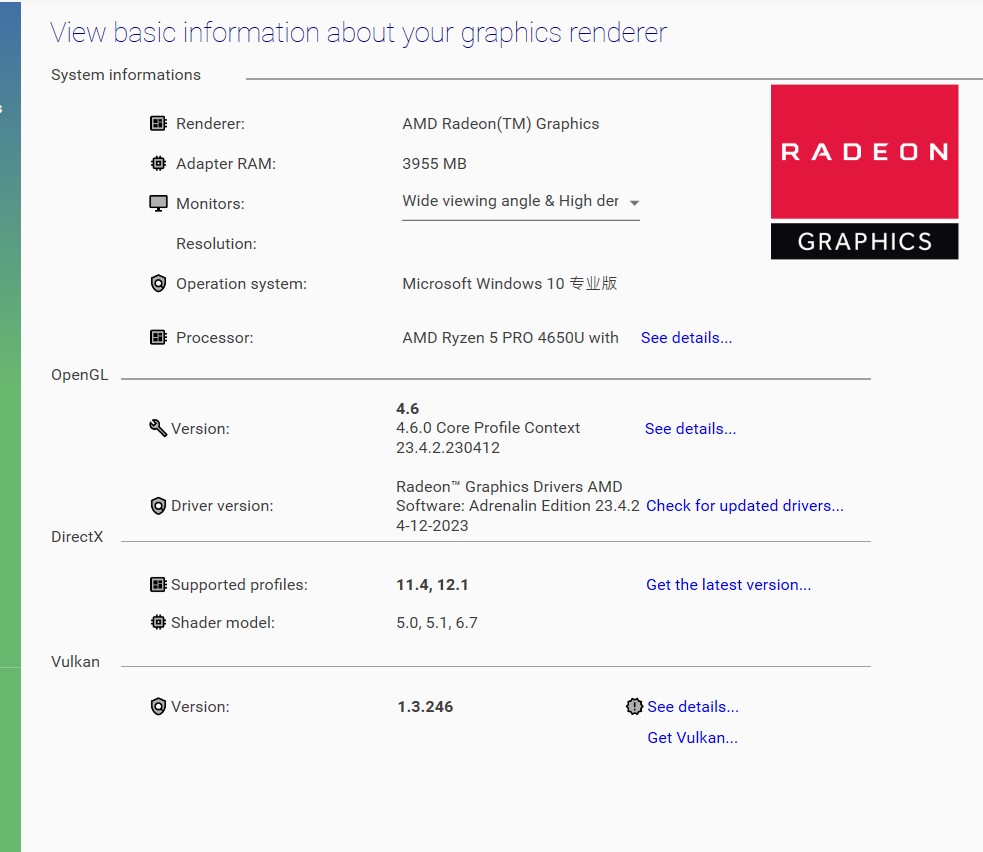Click the shield icon beside Driver version
The height and width of the screenshot is (852, 983).
[x=158, y=505]
